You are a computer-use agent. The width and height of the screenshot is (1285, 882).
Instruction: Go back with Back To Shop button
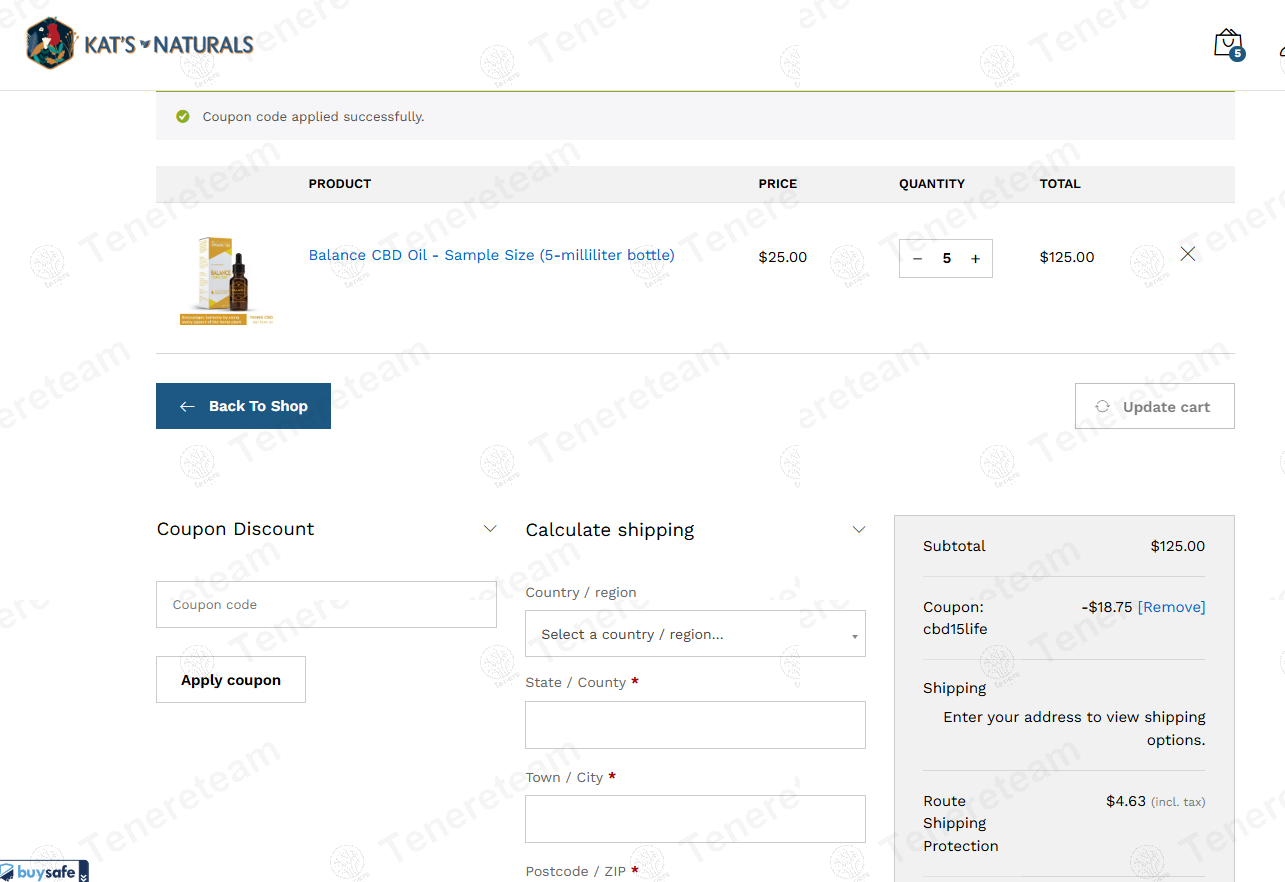click(x=243, y=406)
